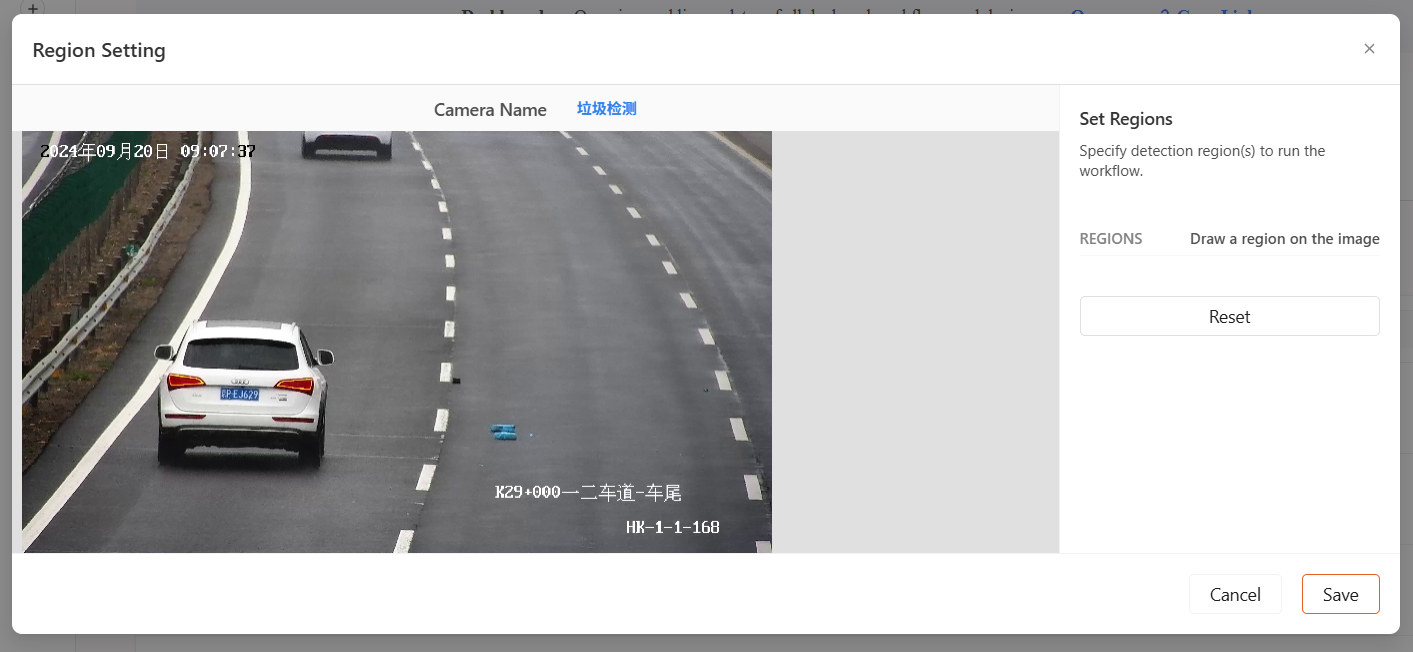Click the 'Draw a region on the image' hint

pyautogui.click(x=1285, y=239)
